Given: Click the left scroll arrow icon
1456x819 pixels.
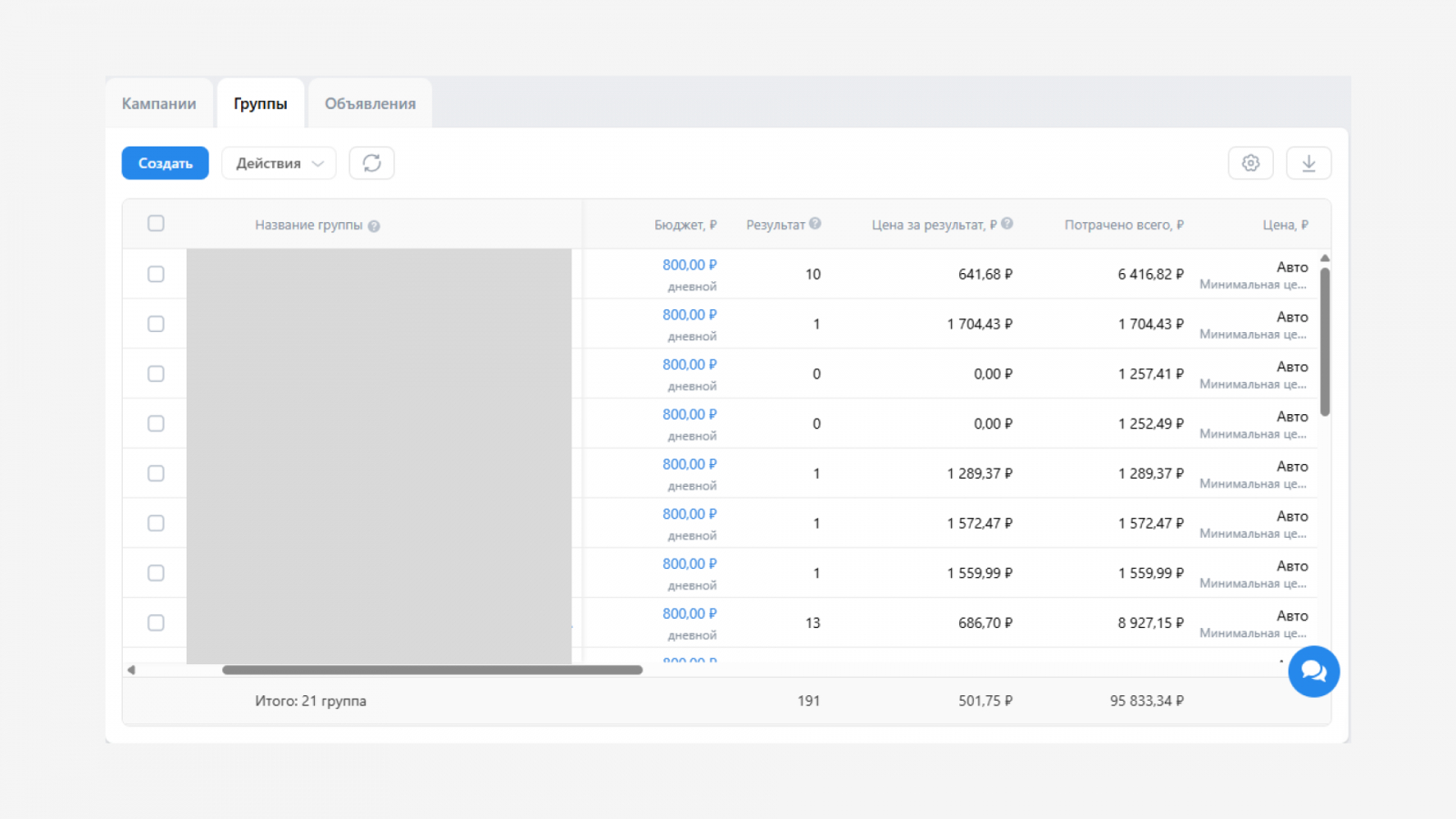Looking at the screenshot, I should 131,670.
